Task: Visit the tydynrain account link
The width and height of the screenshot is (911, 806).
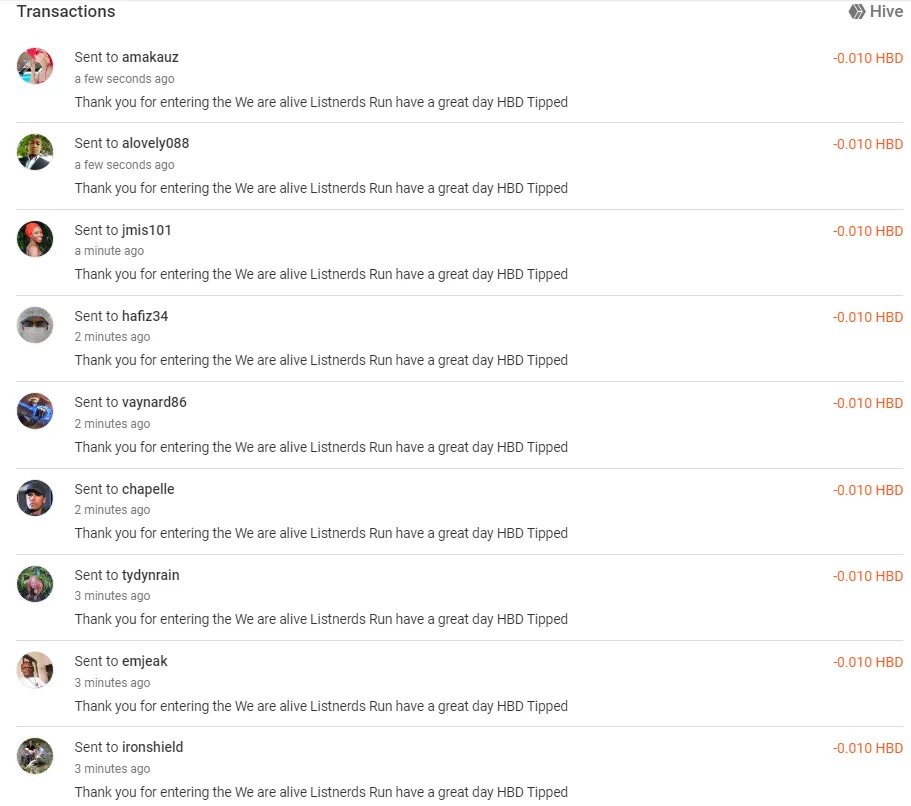Action: pyautogui.click(x=150, y=575)
